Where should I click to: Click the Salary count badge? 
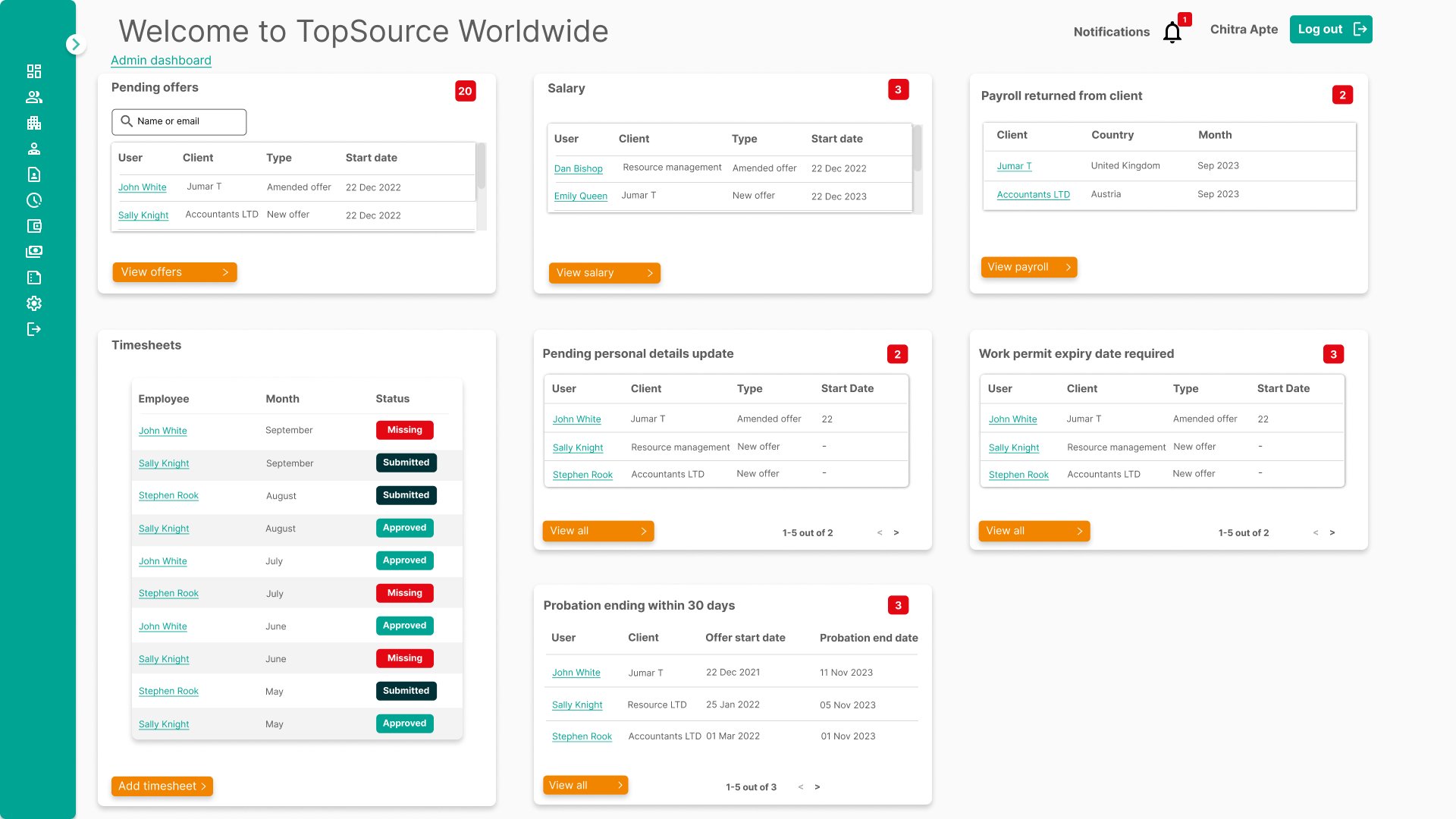[x=898, y=89]
